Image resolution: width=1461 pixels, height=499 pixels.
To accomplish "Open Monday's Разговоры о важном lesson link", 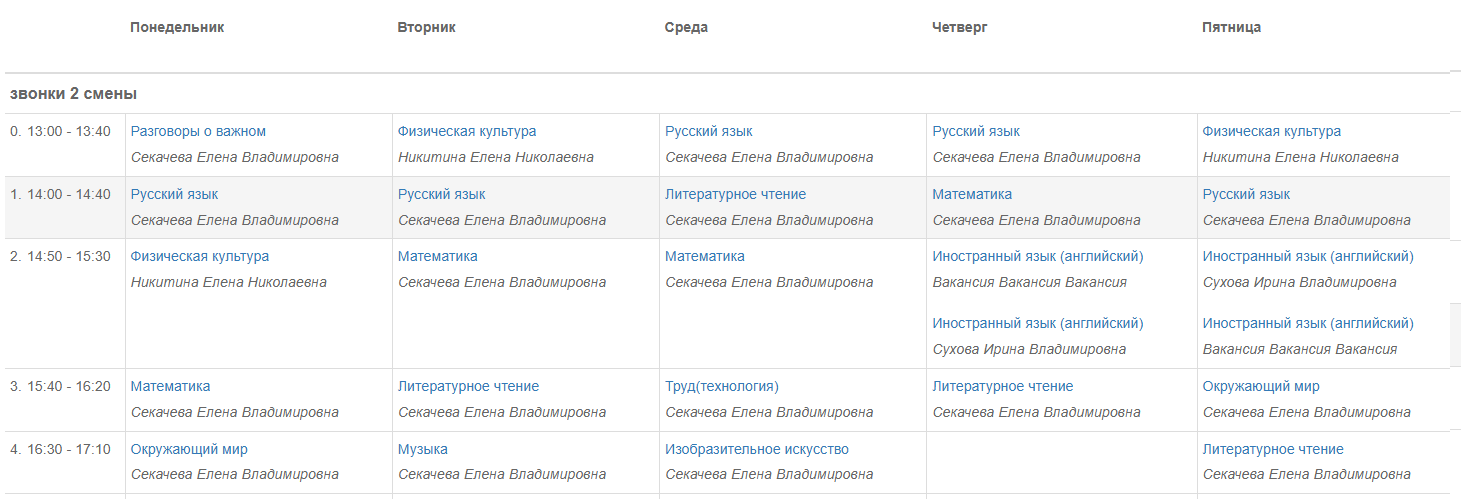I will pos(198,131).
